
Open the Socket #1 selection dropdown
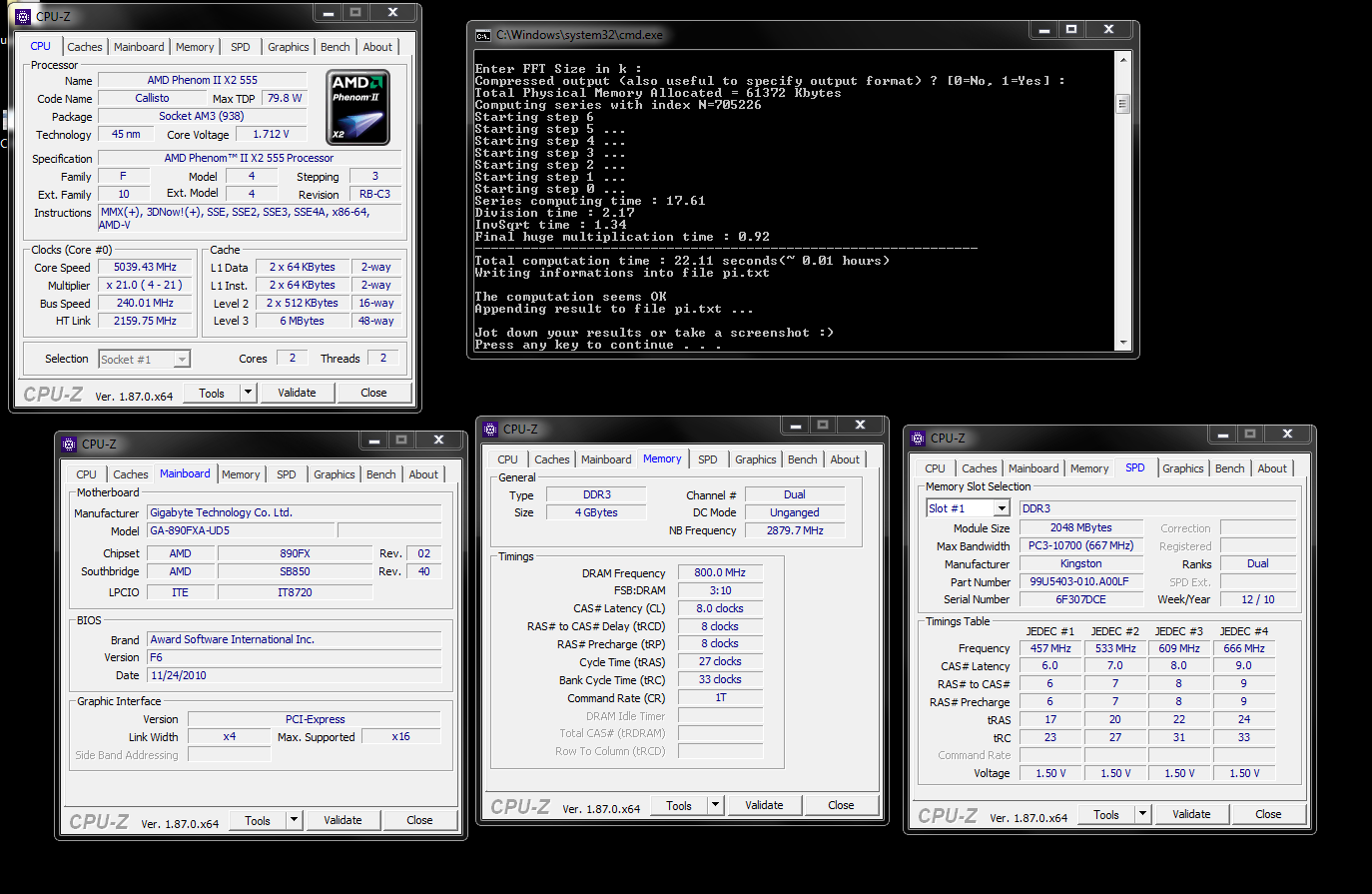182,359
